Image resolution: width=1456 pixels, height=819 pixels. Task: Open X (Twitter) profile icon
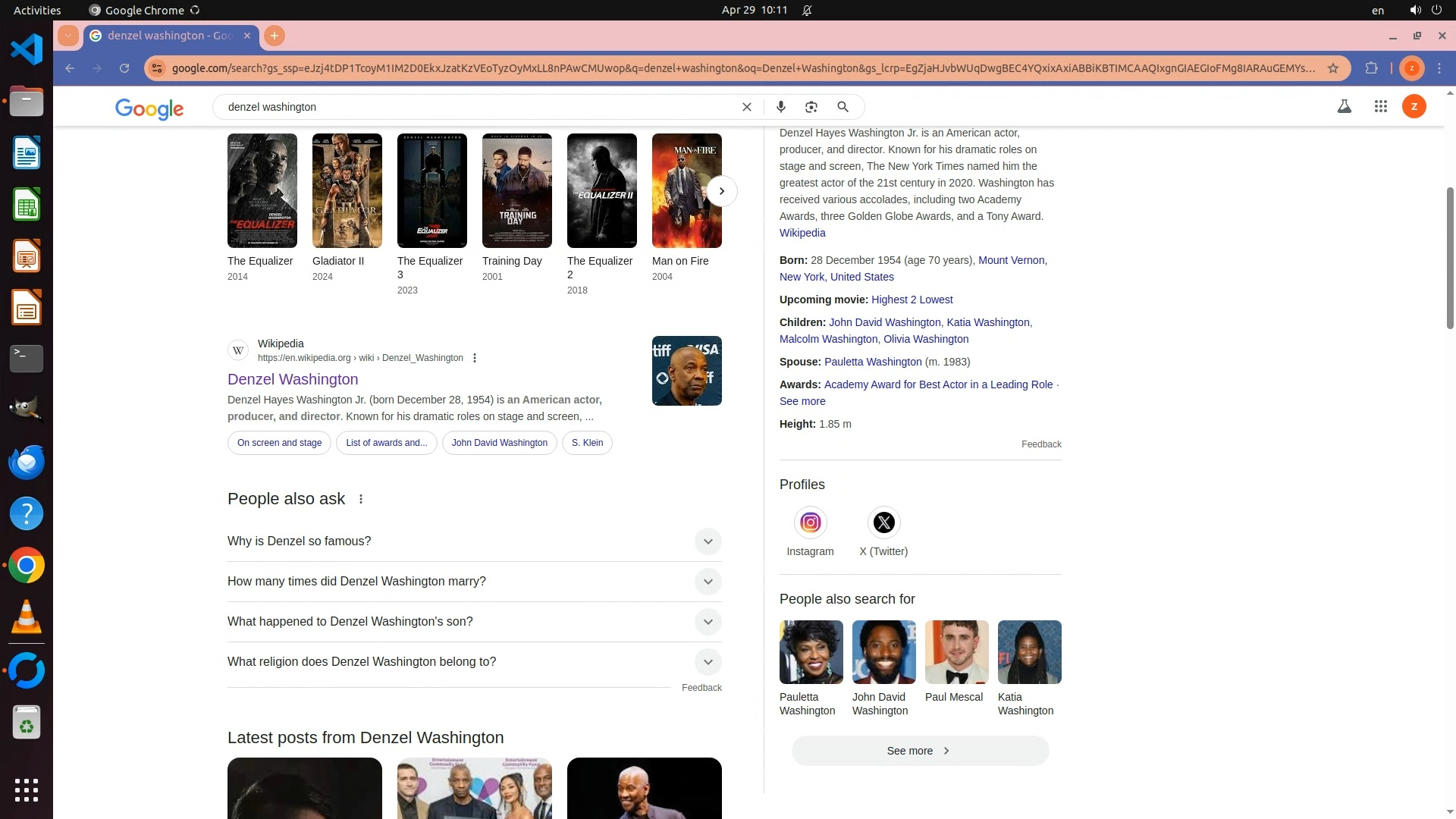(883, 522)
